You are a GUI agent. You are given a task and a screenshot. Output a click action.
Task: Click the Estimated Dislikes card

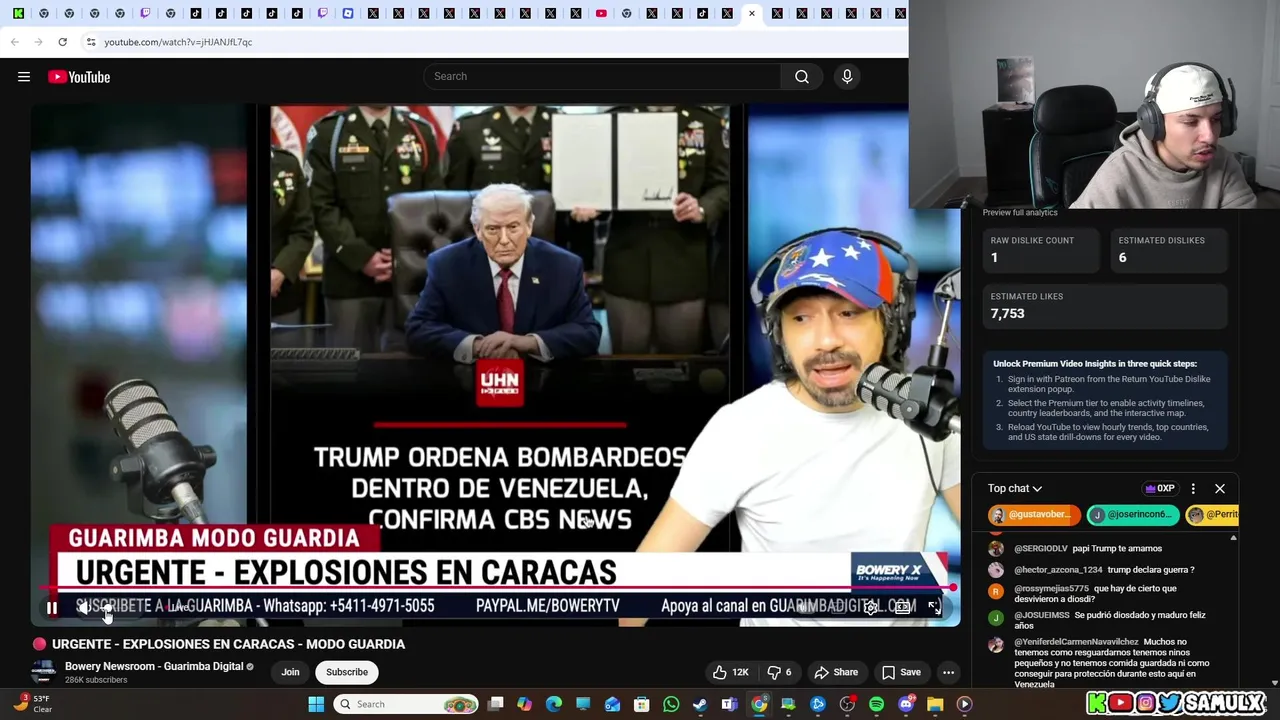pos(1169,250)
